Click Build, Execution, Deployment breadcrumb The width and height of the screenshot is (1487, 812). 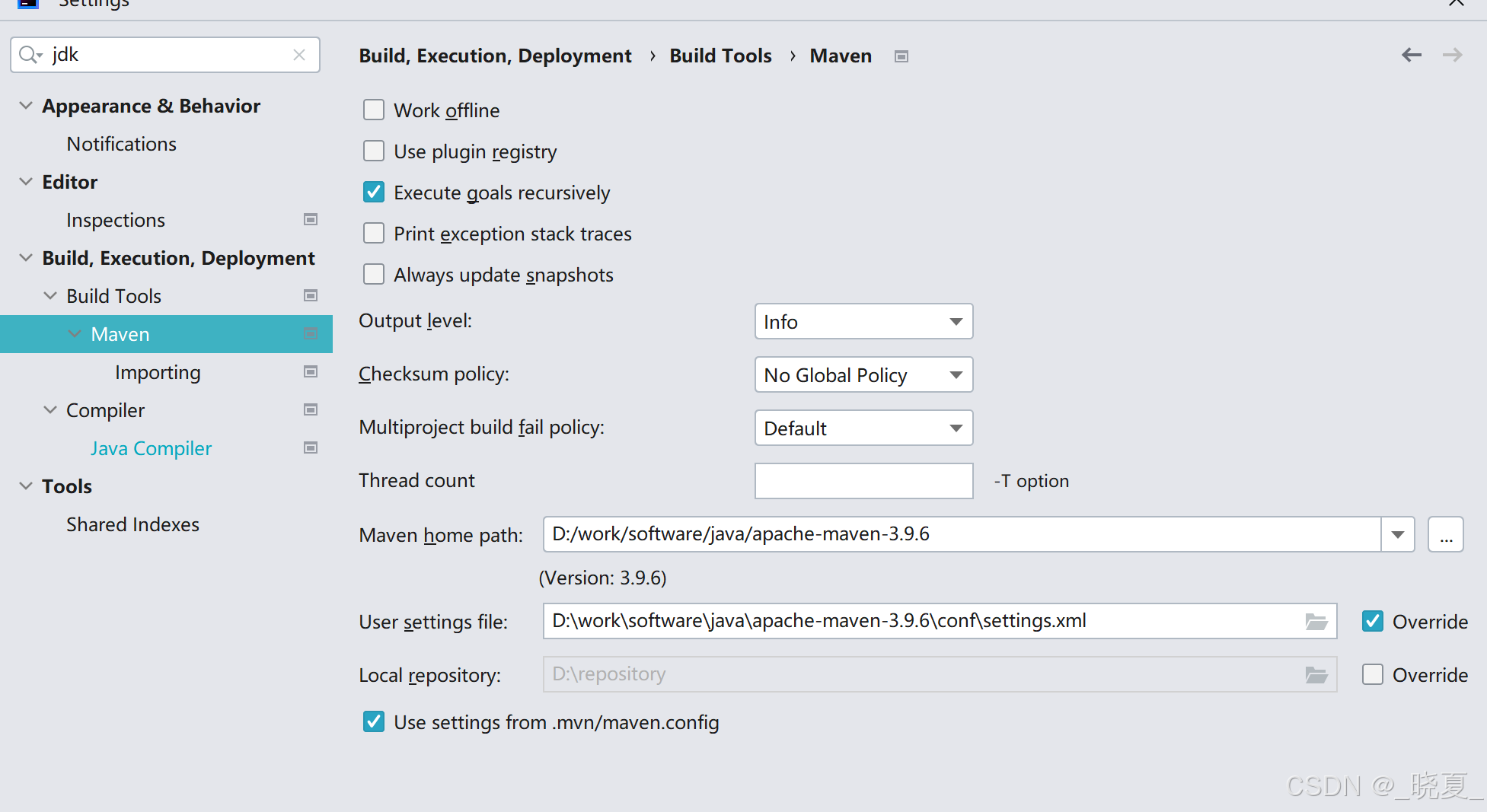click(495, 56)
